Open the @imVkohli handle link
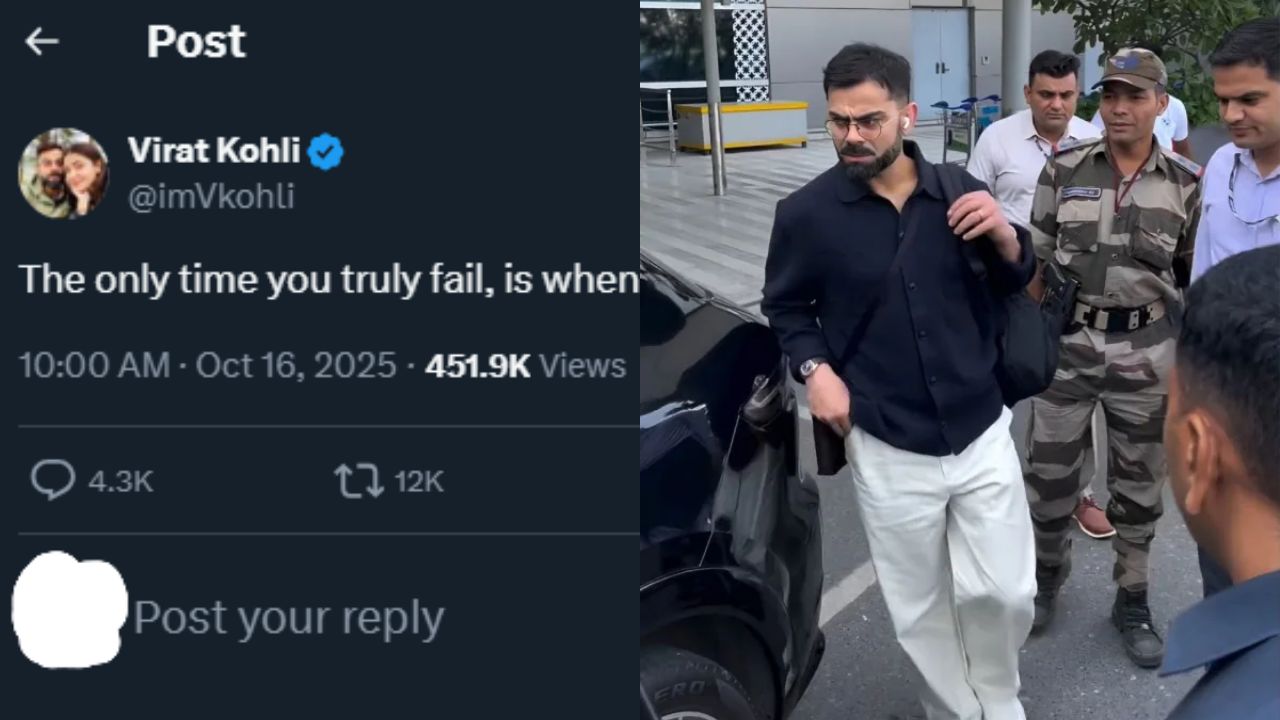Viewport: 1280px width, 720px height. coord(211,197)
